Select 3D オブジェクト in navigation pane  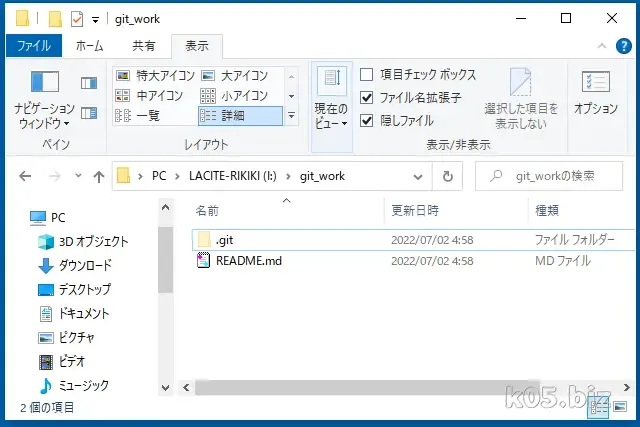point(83,242)
